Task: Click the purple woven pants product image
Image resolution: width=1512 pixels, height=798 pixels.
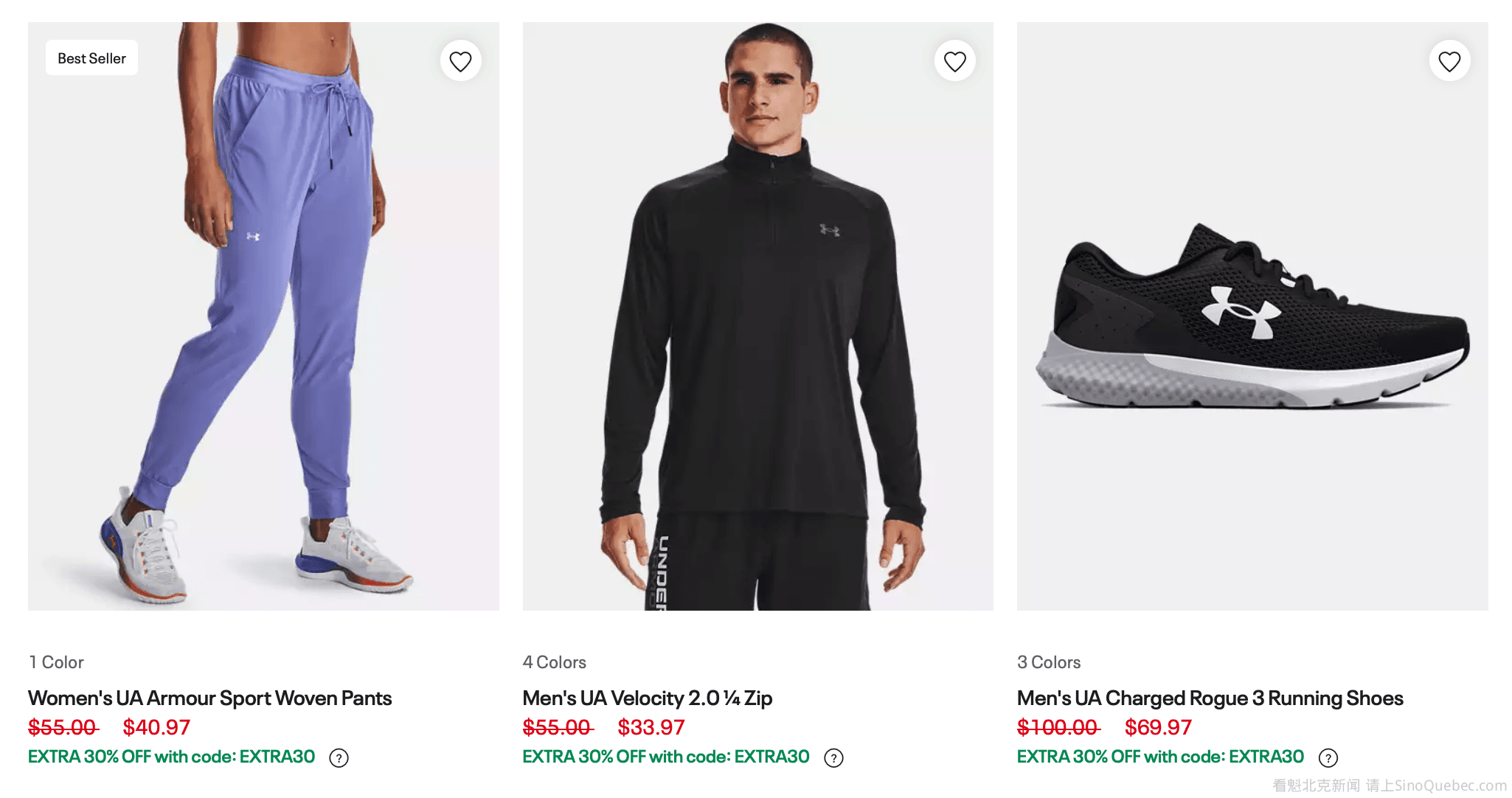Action: (x=263, y=317)
